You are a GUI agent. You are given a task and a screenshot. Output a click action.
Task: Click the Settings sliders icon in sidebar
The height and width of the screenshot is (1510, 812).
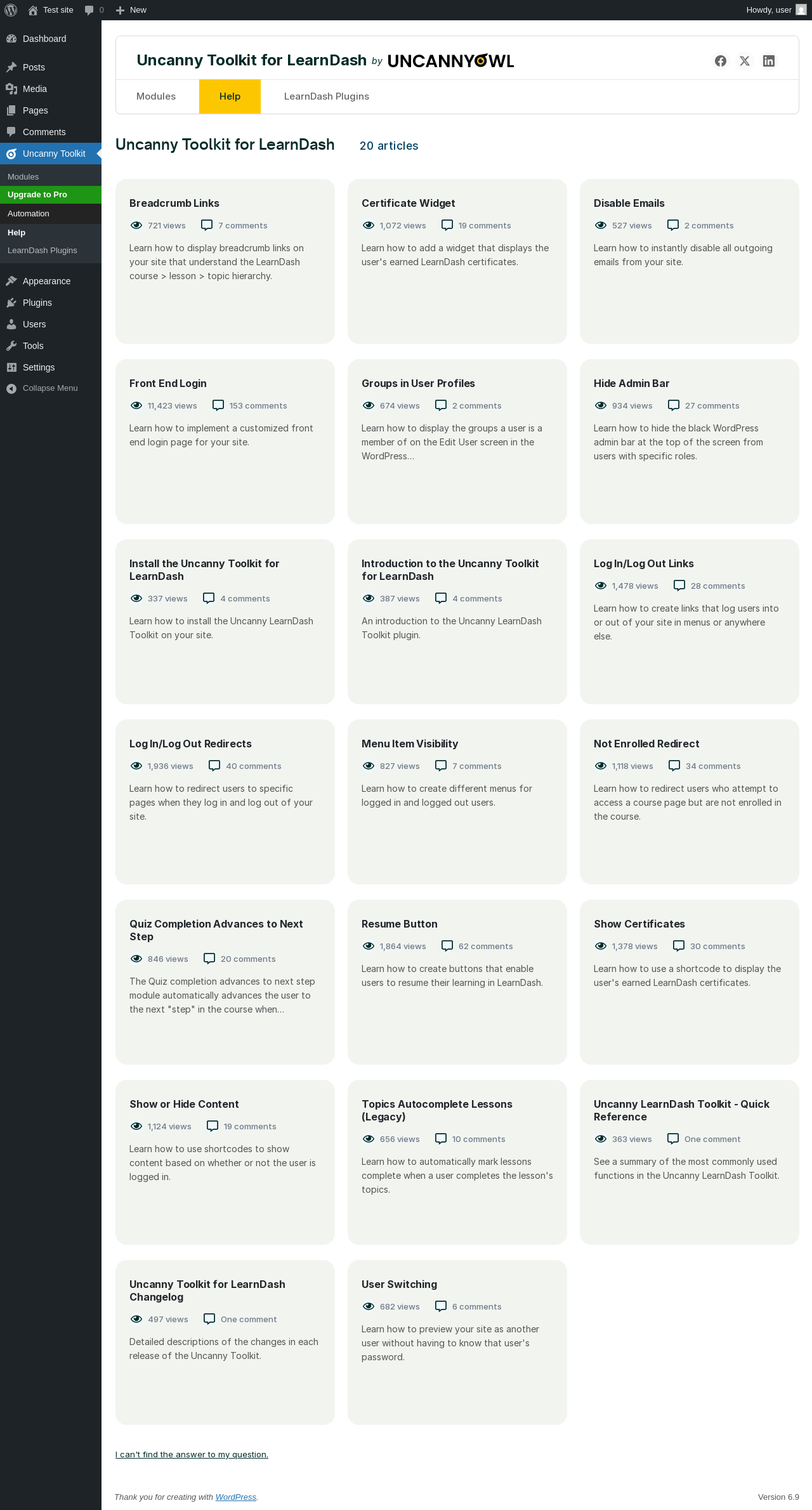pos(11,367)
